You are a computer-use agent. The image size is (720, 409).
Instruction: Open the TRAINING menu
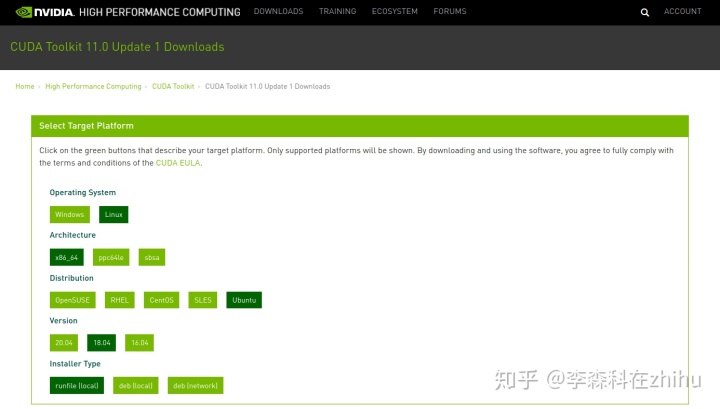tap(338, 11)
